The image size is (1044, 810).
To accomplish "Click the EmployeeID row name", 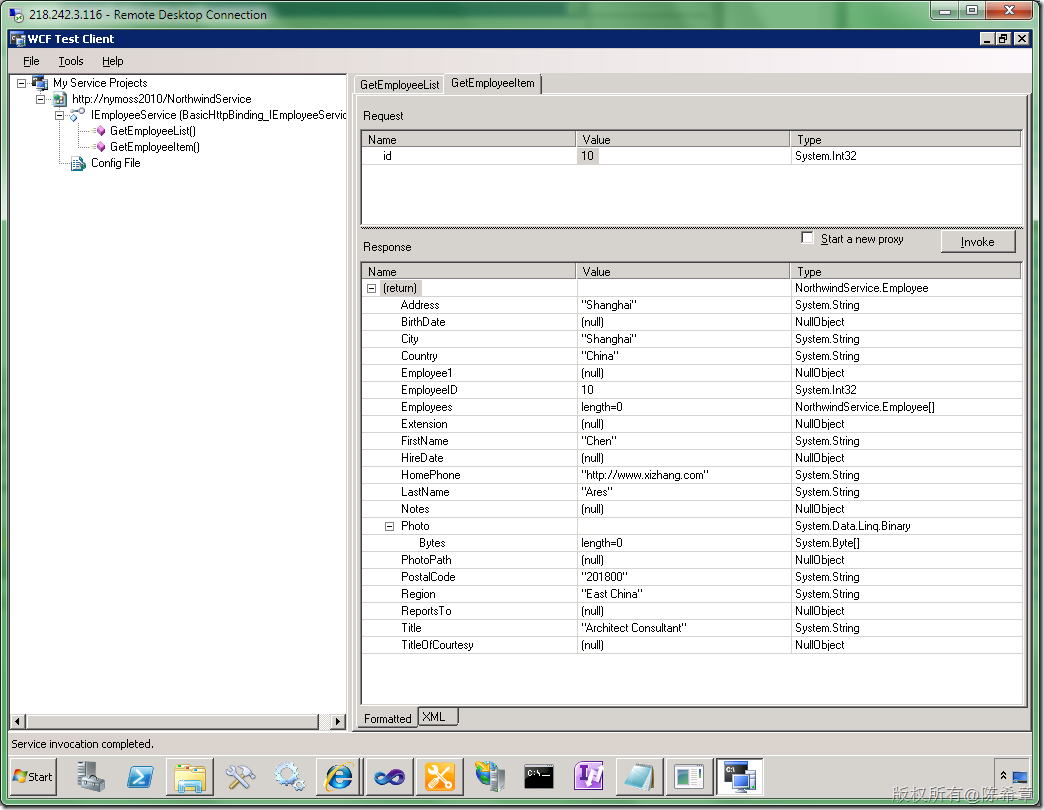I will tap(429, 390).
